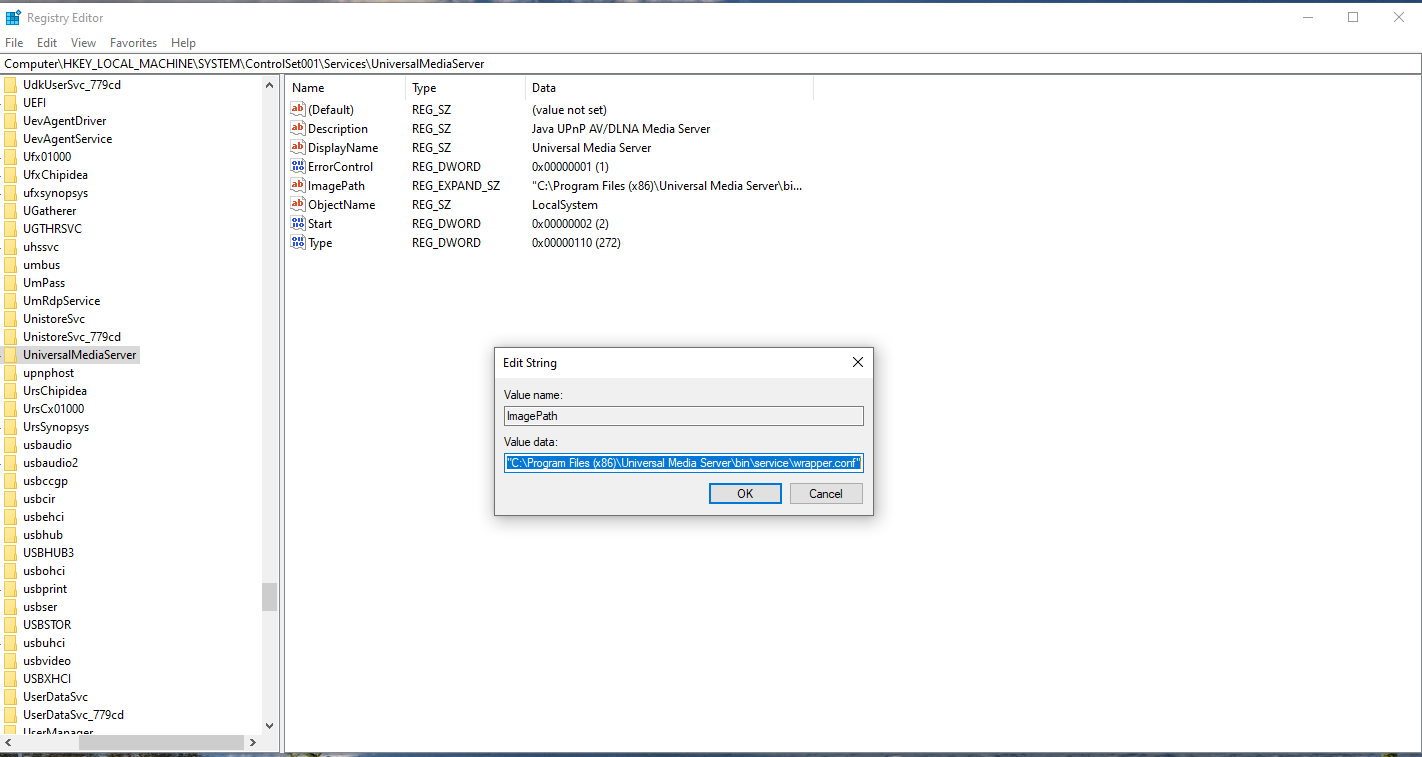Select the usbccgp key
1422x757 pixels.
click(46, 481)
